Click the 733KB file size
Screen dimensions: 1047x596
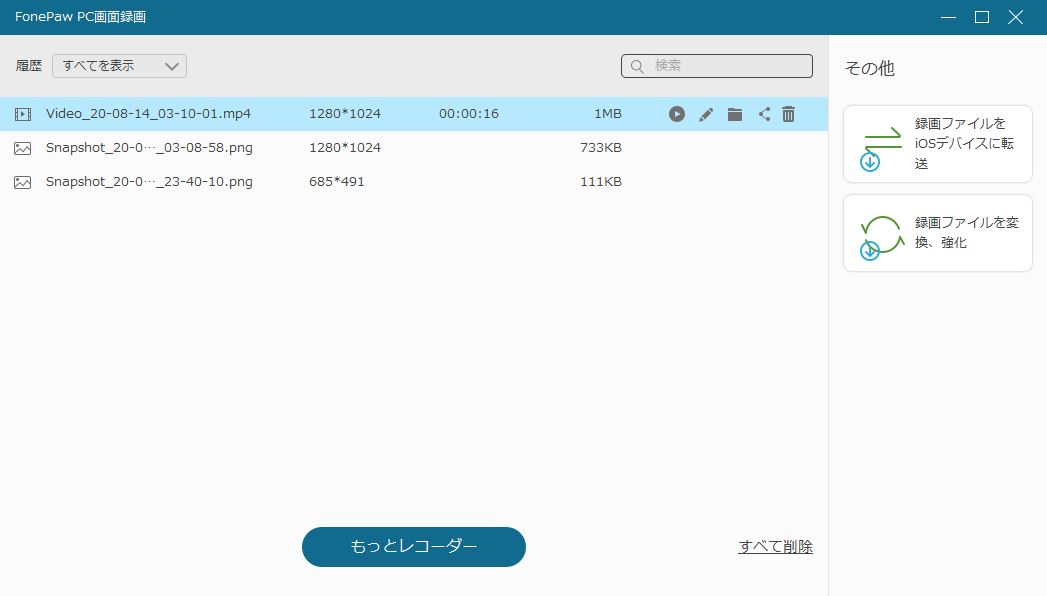click(601, 147)
